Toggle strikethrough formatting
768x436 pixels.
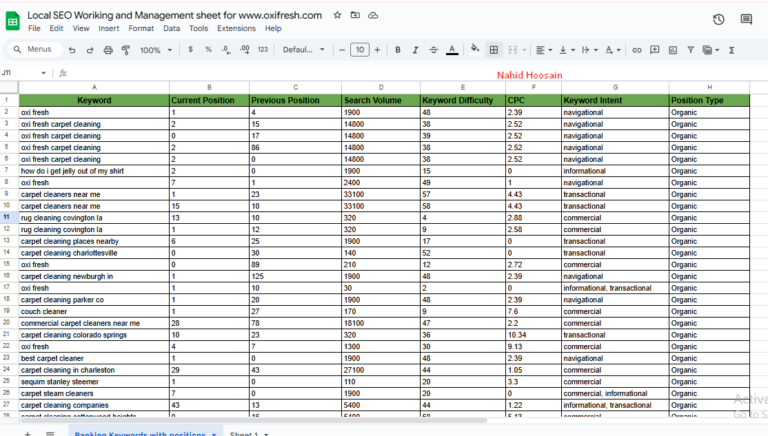tap(433, 50)
